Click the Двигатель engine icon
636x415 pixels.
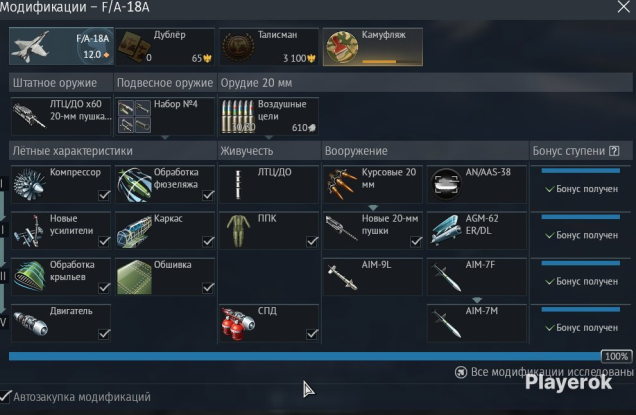tap(30, 323)
